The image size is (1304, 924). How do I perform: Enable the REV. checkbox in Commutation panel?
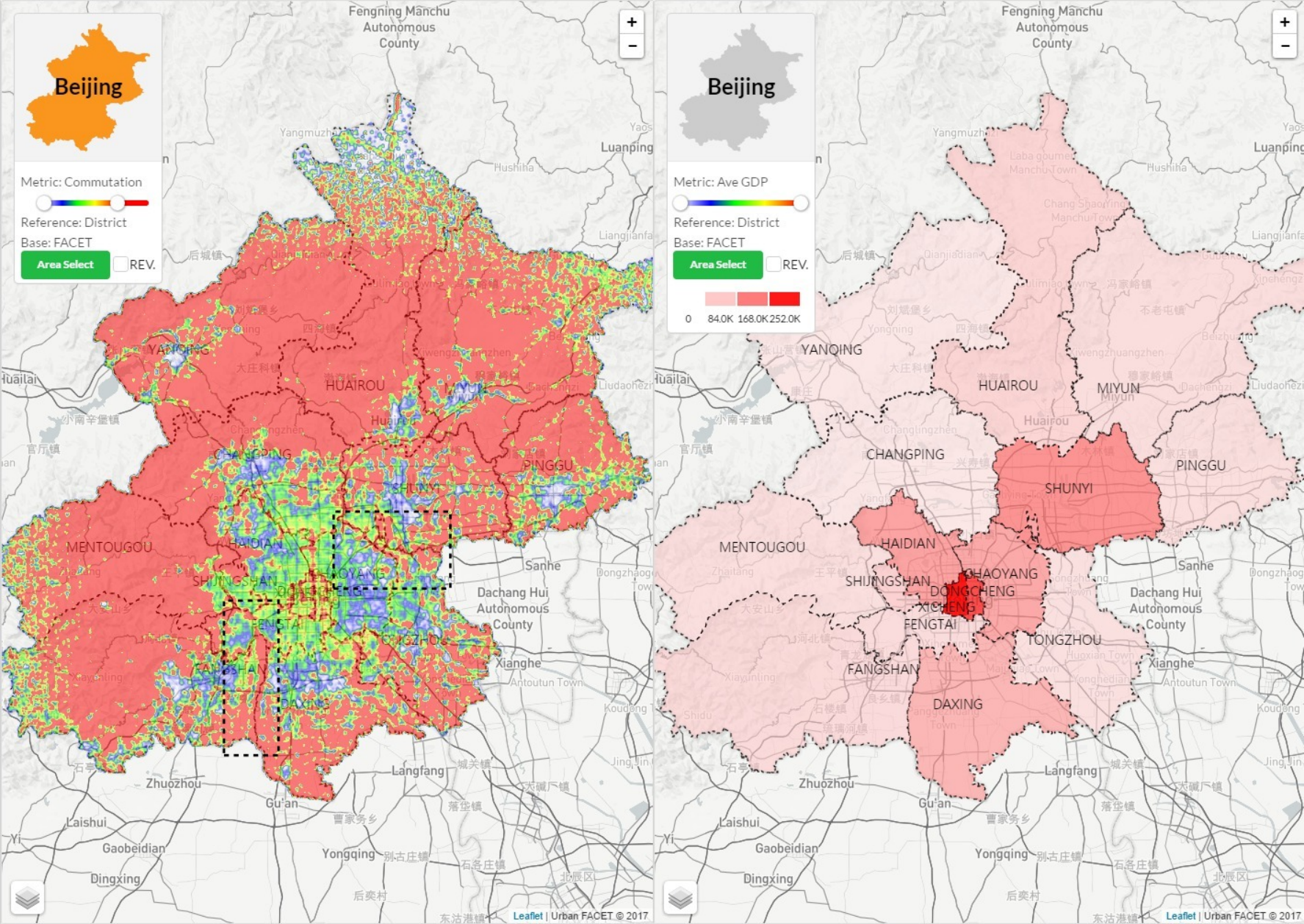(x=120, y=264)
